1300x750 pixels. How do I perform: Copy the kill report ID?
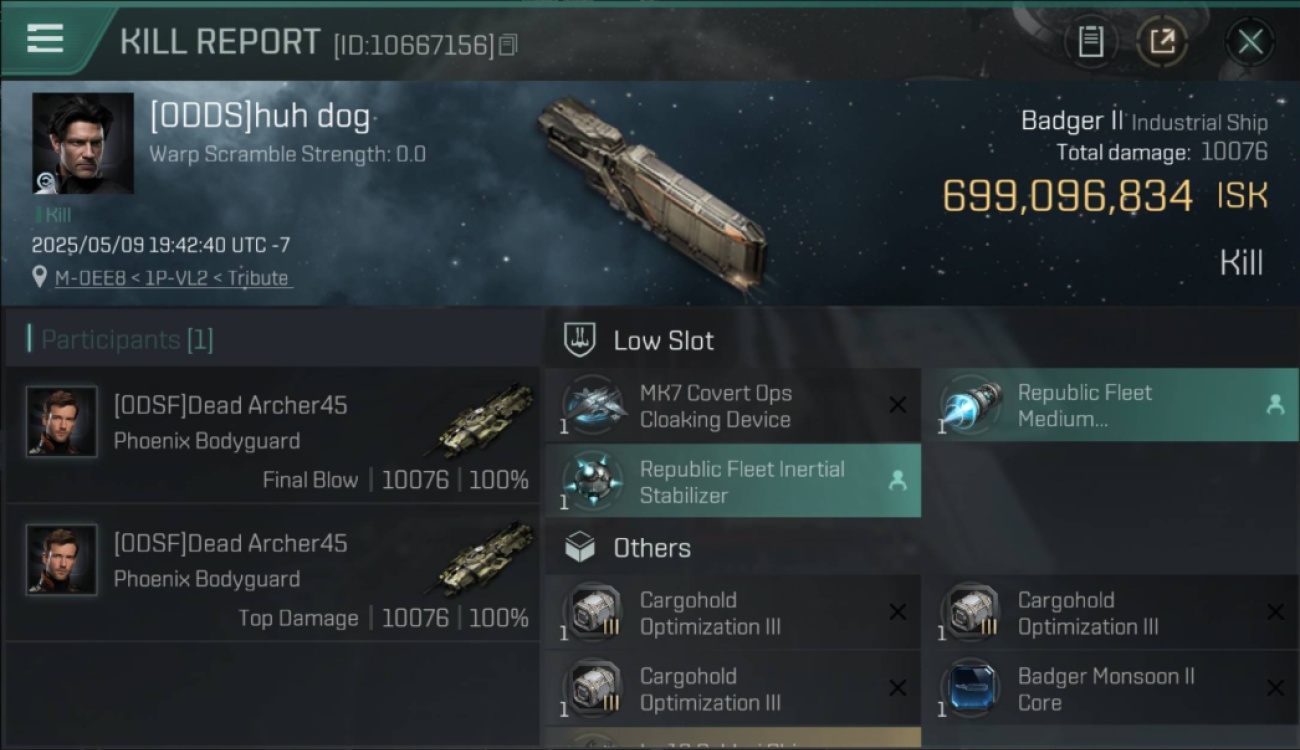[x=508, y=45]
